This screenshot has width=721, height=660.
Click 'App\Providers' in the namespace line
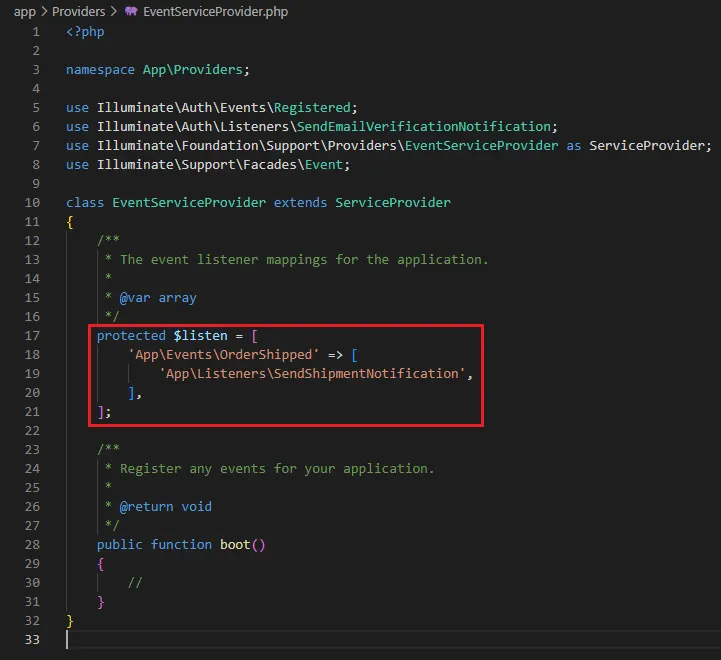[x=193, y=70]
